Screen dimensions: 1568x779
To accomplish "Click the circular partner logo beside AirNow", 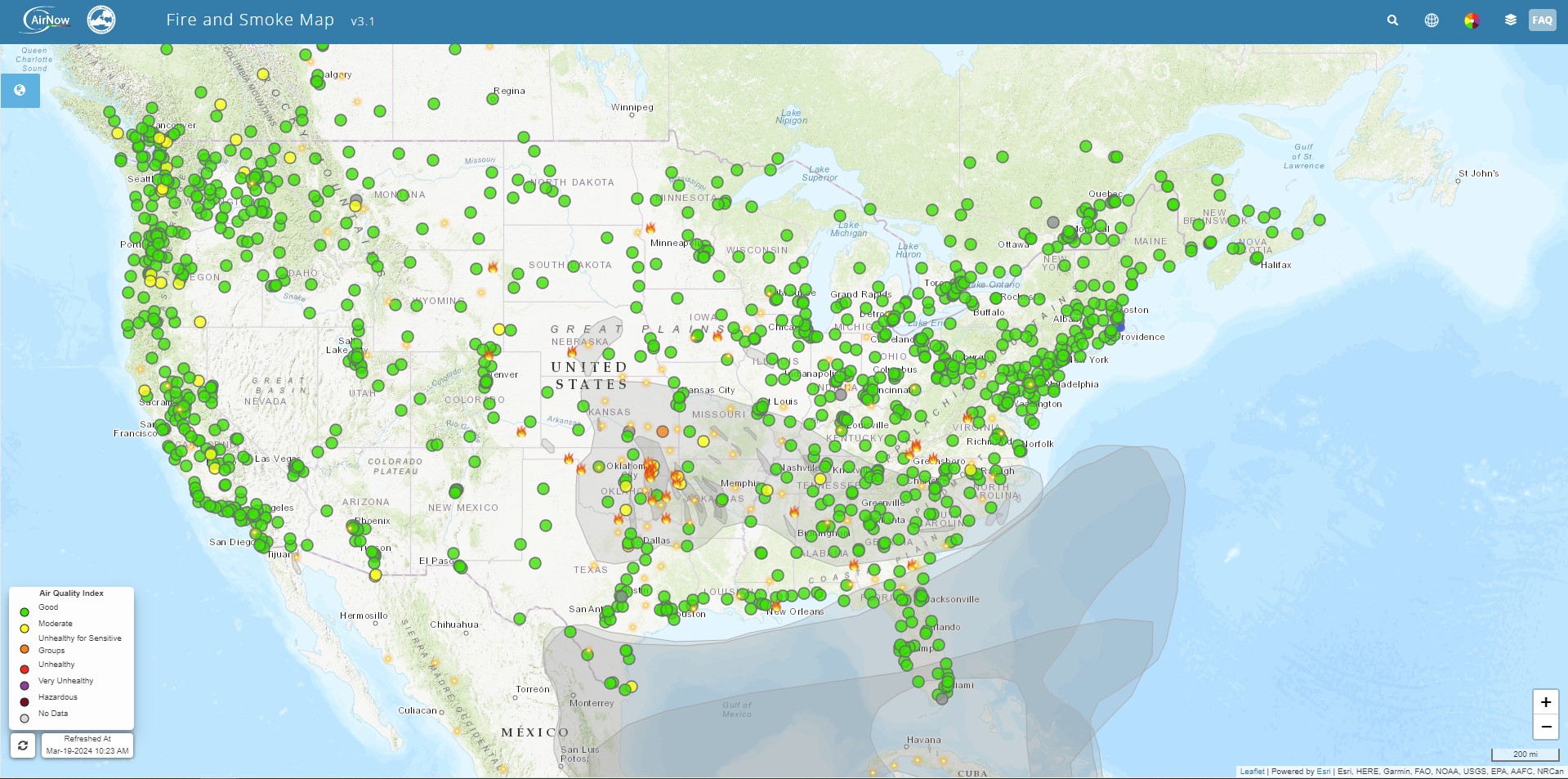I will pos(101,20).
